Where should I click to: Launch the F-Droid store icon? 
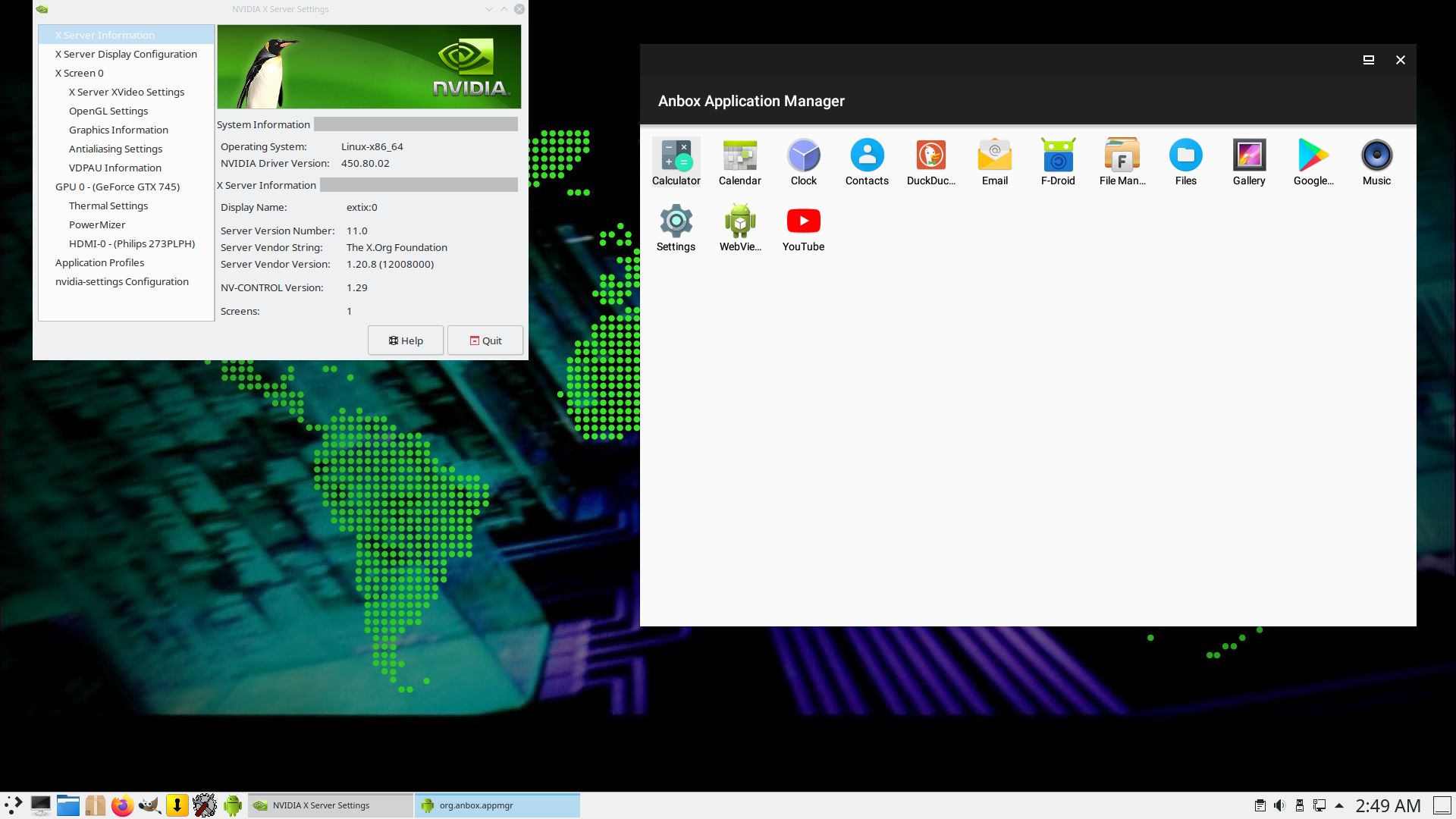pyautogui.click(x=1058, y=162)
